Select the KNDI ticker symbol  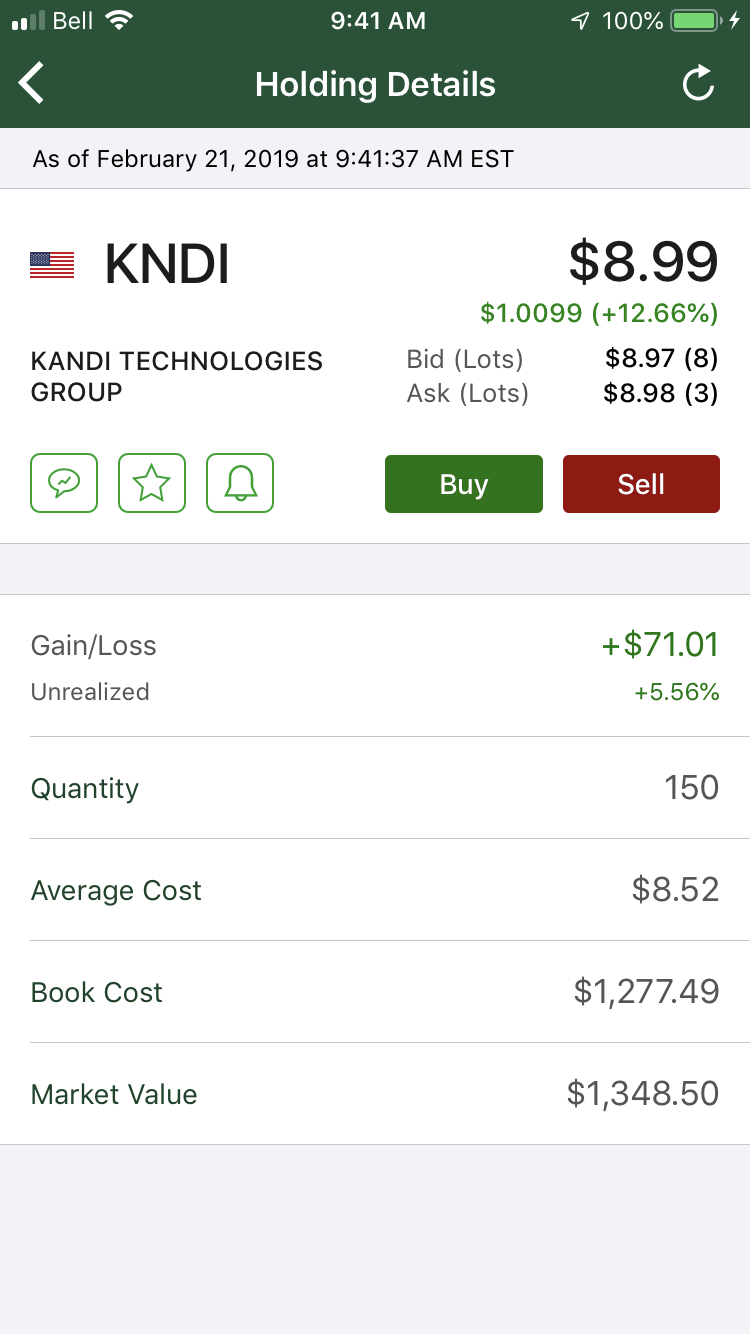coord(167,265)
